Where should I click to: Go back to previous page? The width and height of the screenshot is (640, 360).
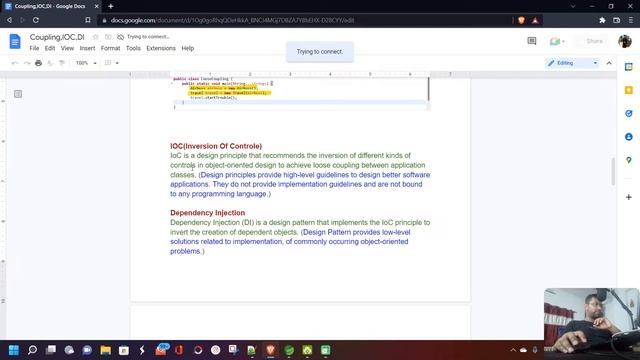(x=9, y=20)
